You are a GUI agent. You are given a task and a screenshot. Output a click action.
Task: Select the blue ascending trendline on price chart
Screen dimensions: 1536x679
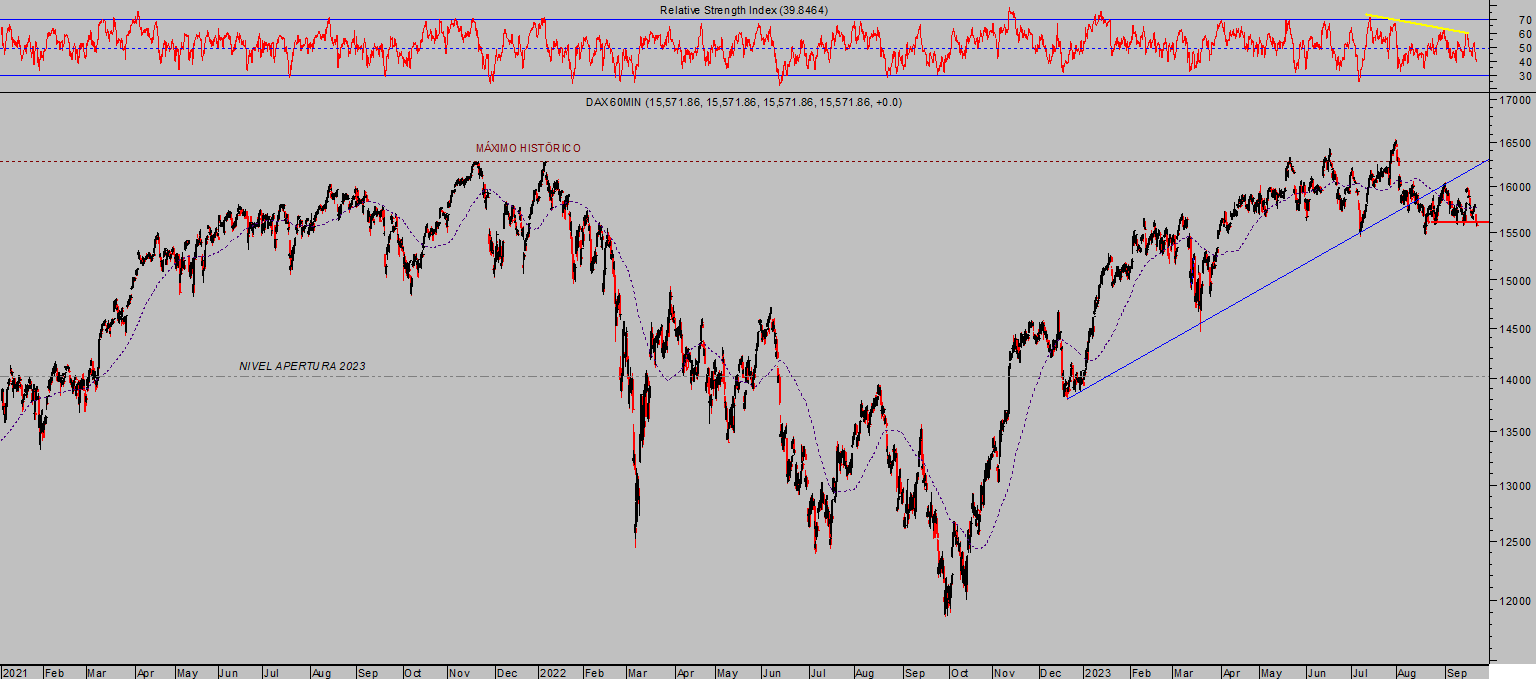pos(1278,279)
